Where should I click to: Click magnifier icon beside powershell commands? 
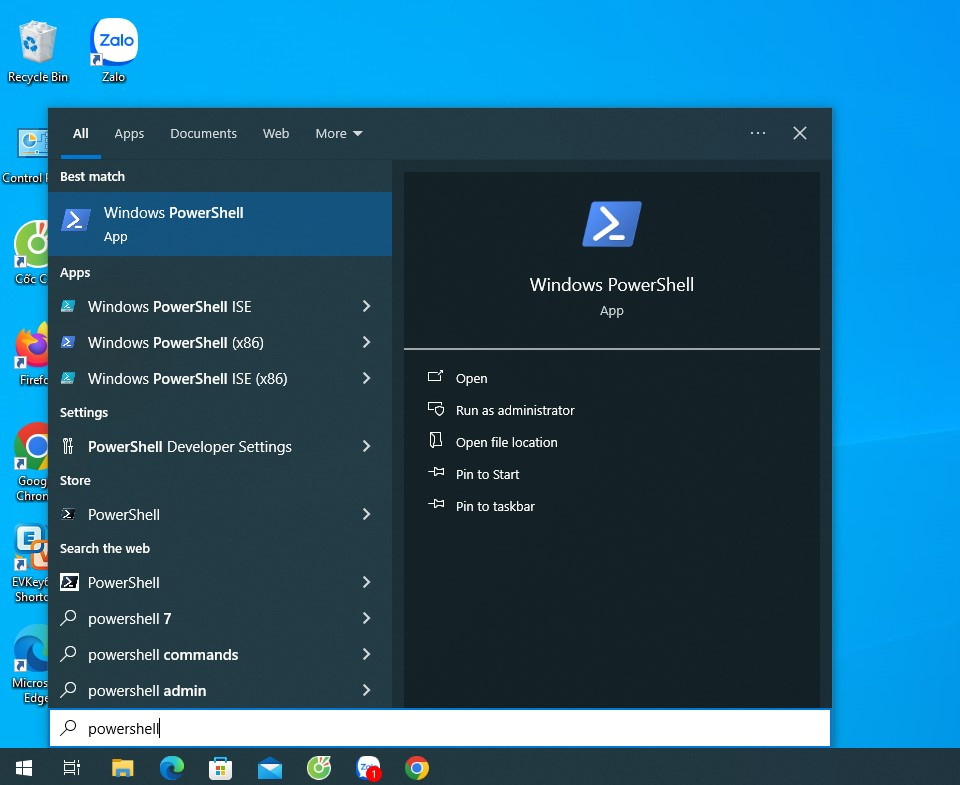(x=69, y=654)
